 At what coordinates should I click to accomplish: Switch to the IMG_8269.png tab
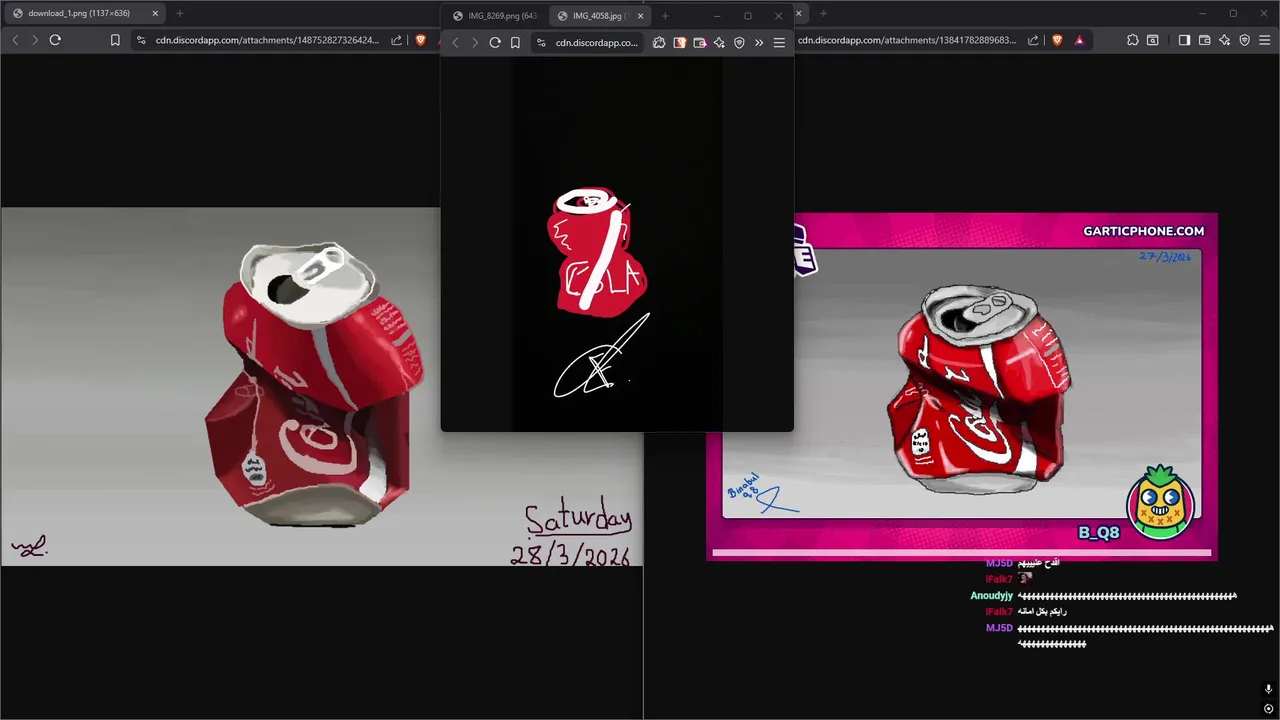(x=496, y=16)
